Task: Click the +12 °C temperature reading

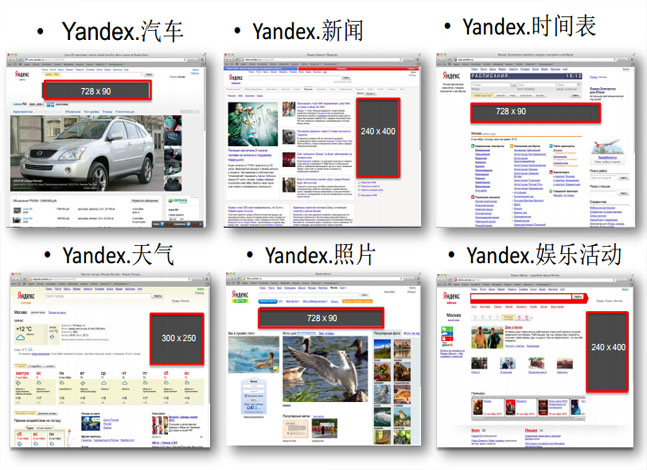Action: [24, 329]
